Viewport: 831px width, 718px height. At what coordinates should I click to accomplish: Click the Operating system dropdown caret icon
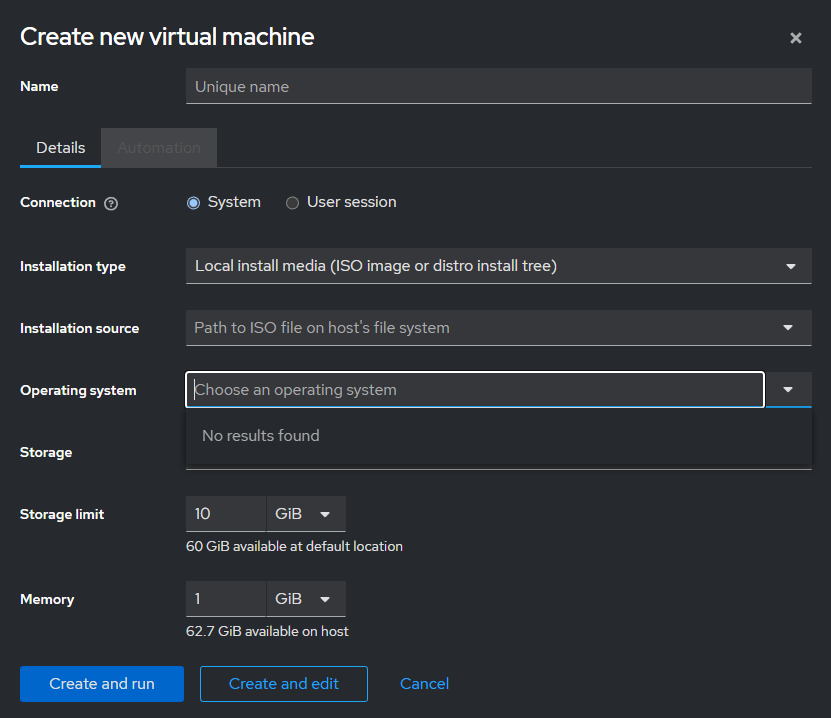coord(787,389)
